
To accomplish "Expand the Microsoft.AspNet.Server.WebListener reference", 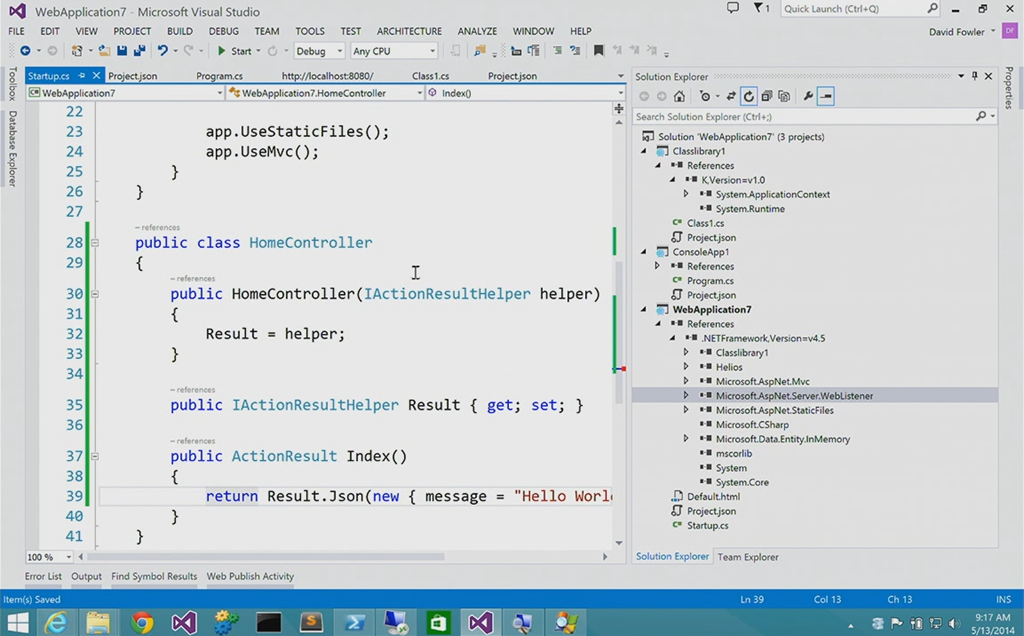I will tap(686, 395).
